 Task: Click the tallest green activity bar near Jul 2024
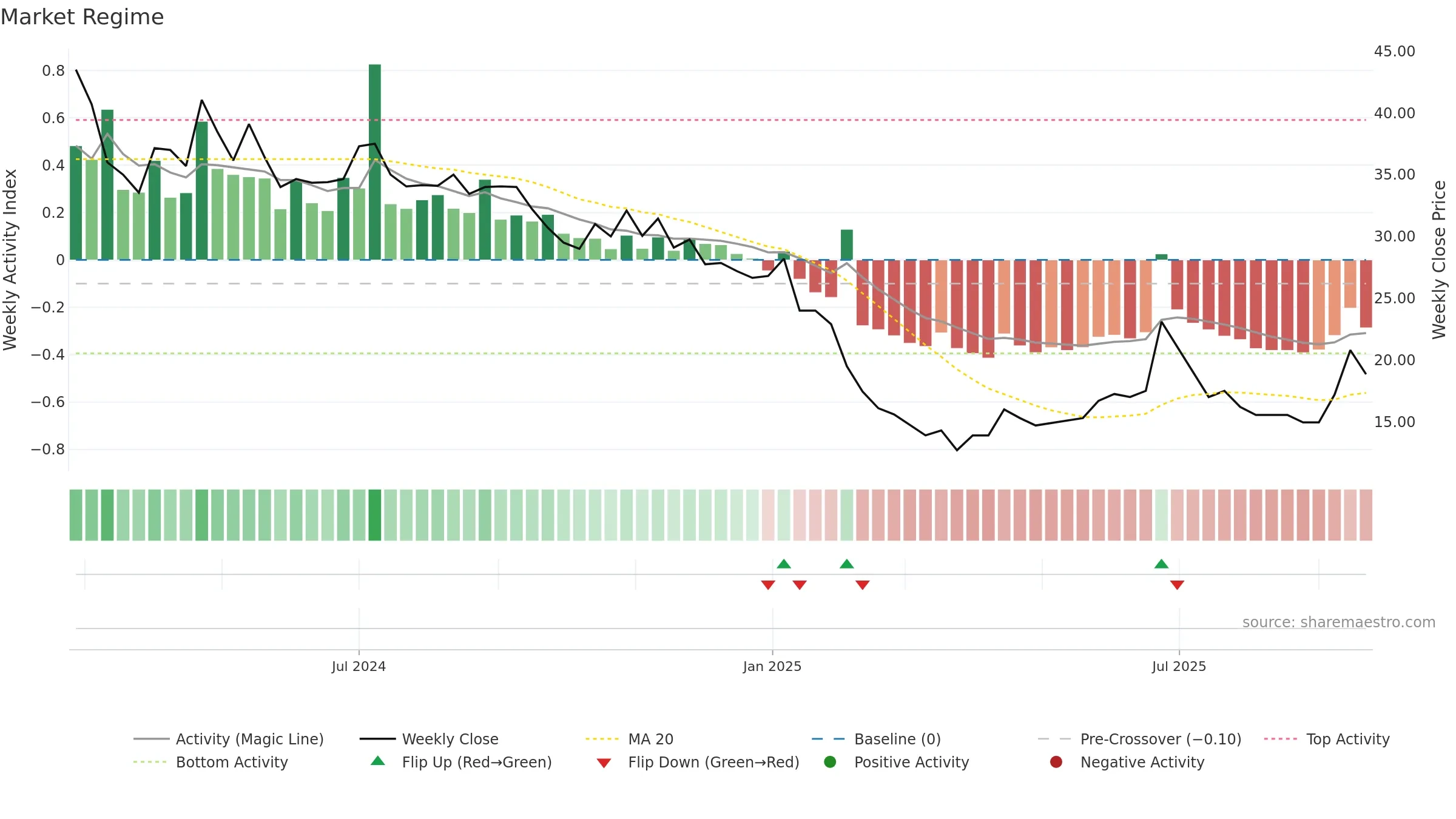pyautogui.click(x=375, y=162)
